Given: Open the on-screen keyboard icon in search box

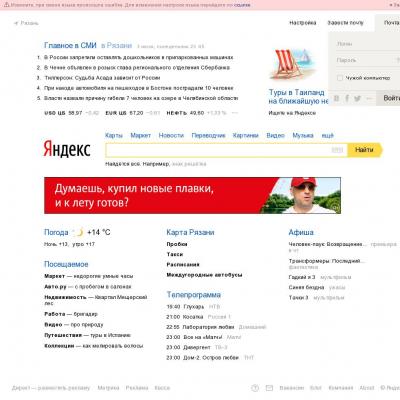Looking at the screenshot, I should point(337,150).
